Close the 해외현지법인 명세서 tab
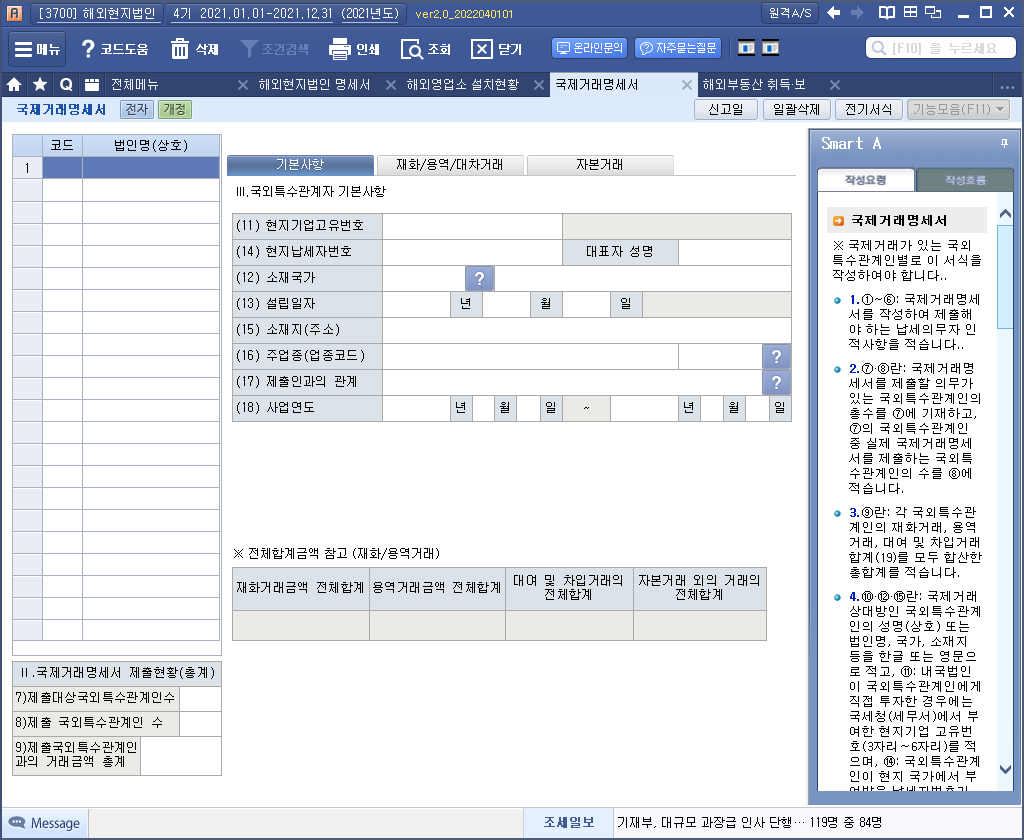 point(391,85)
